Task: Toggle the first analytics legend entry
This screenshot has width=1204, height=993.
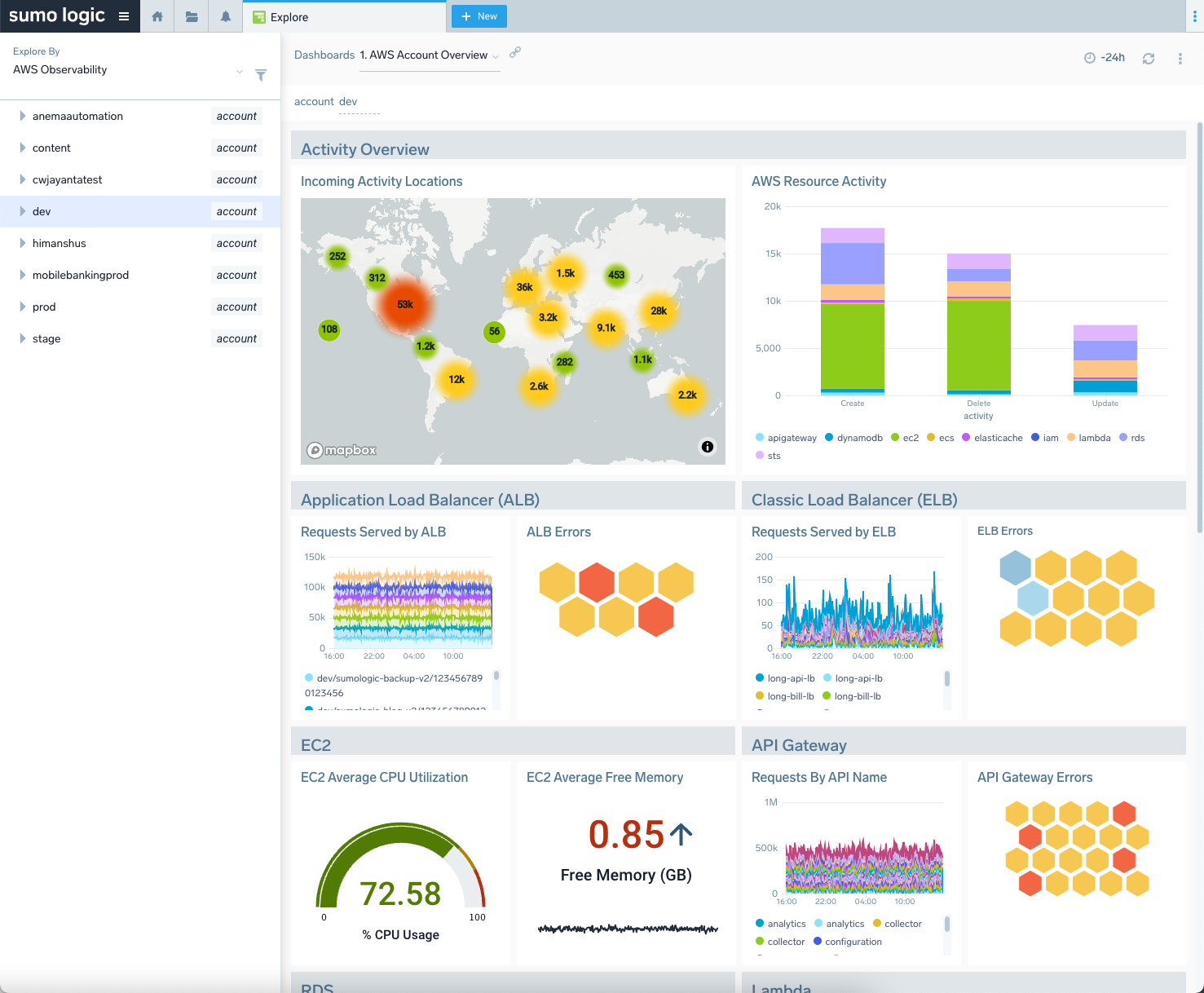Action: (780, 924)
